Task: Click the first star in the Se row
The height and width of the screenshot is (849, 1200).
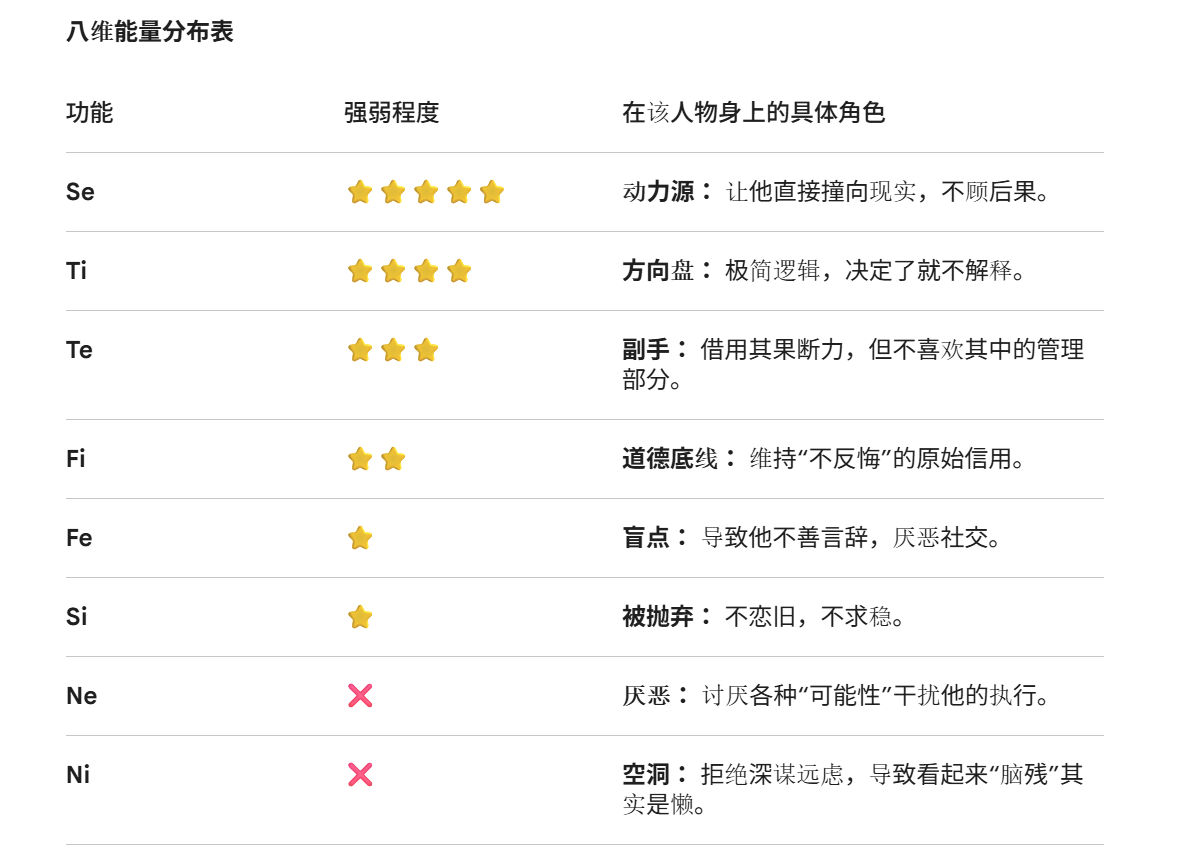Action: (360, 192)
